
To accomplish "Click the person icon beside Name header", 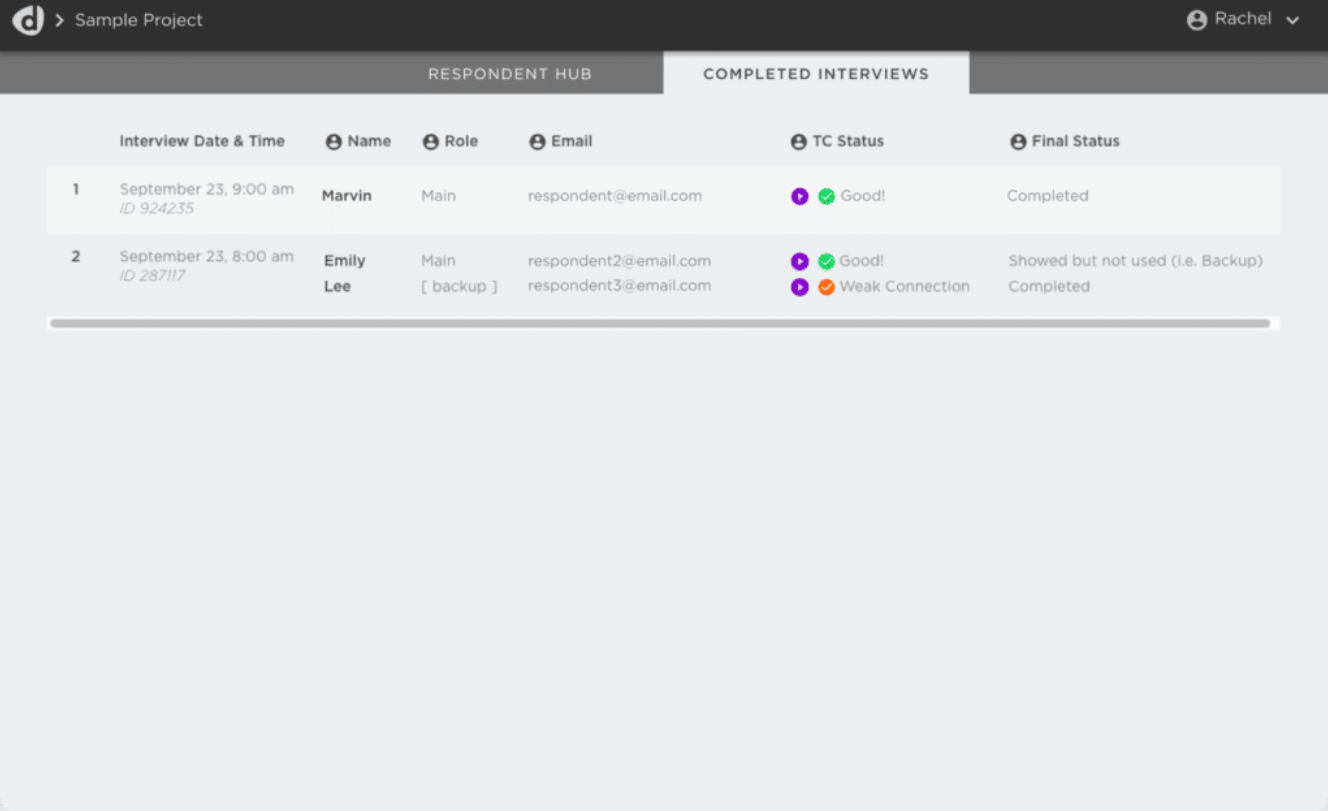I will (334, 142).
